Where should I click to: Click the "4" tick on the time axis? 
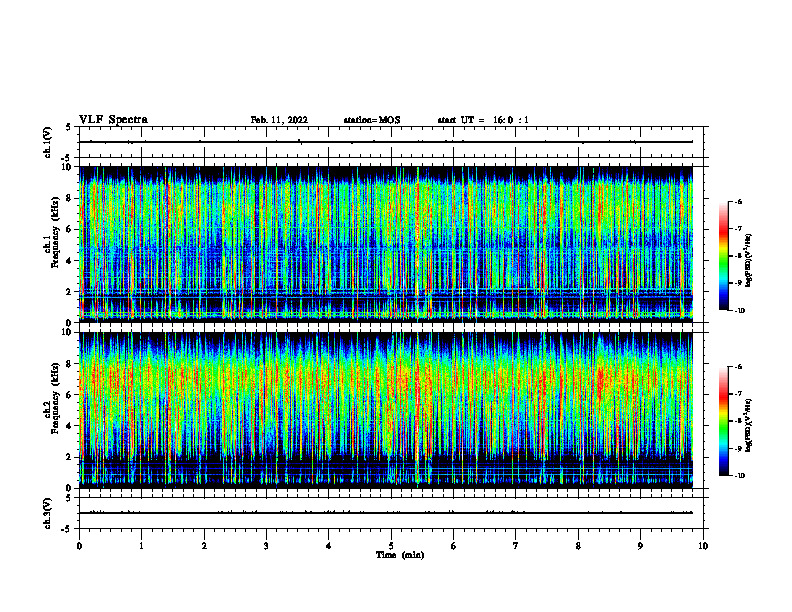[x=329, y=546]
